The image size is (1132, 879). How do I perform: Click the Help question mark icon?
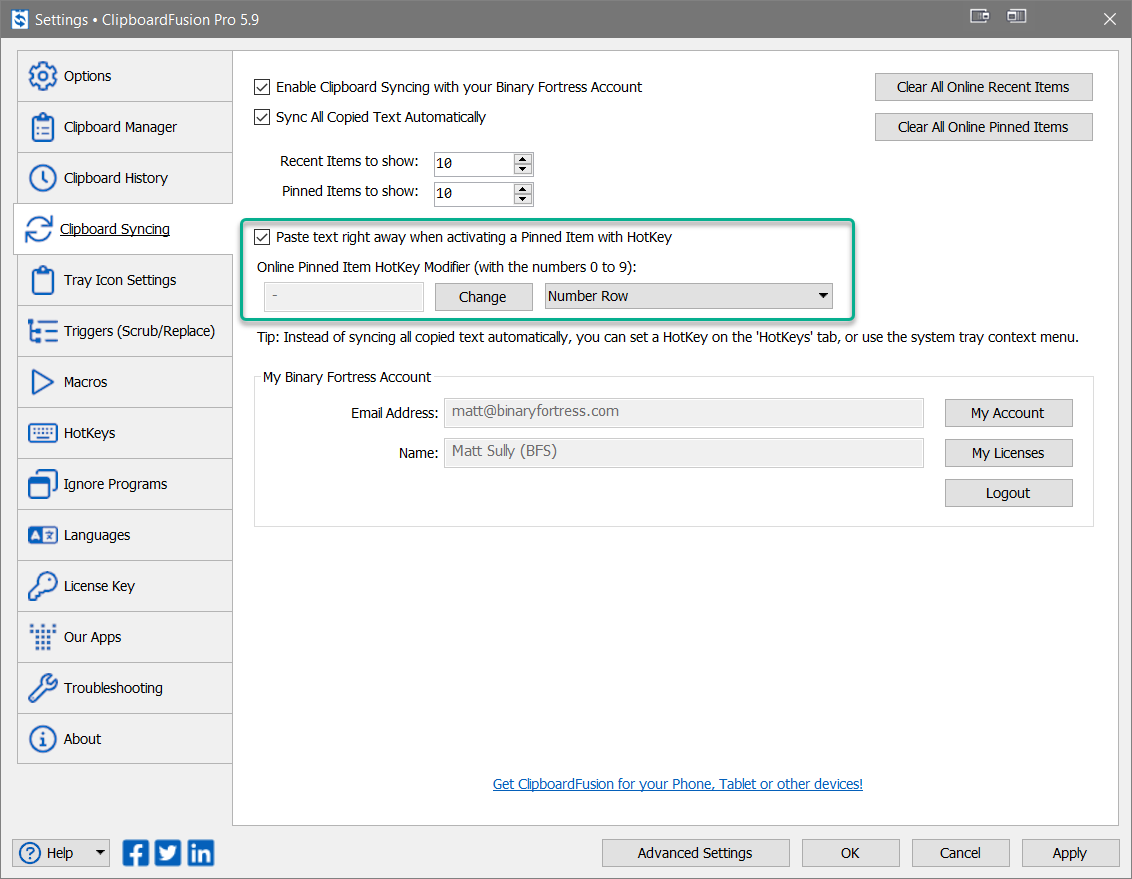(30, 853)
